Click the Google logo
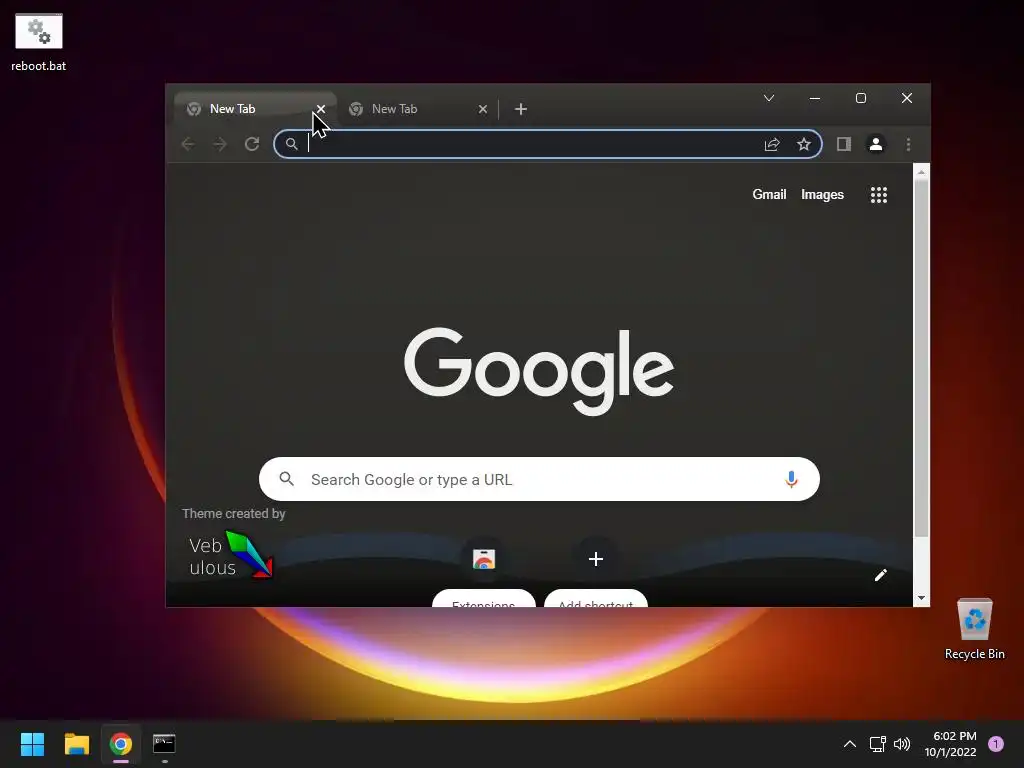 point(539,370)
